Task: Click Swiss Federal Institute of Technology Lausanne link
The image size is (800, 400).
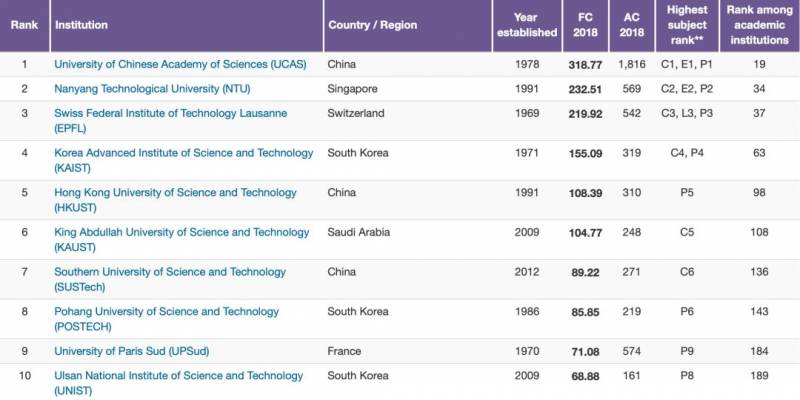Action: [170, 114]
